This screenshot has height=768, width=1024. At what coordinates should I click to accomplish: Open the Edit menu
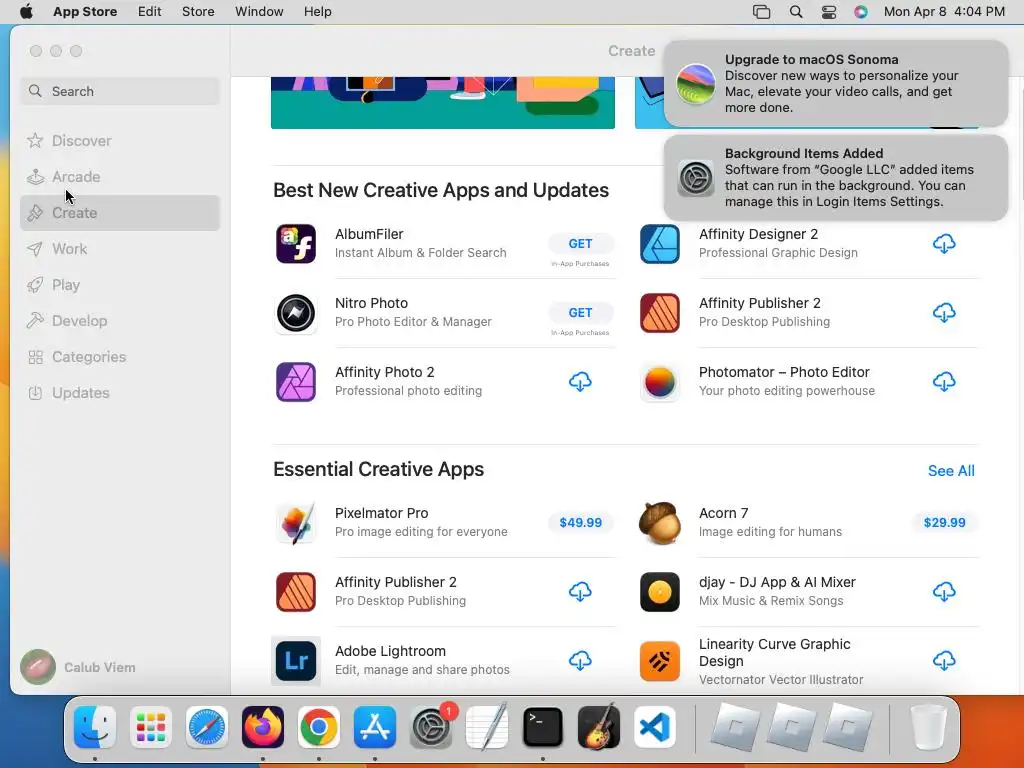pyautogui.click(x=150, y=12)
